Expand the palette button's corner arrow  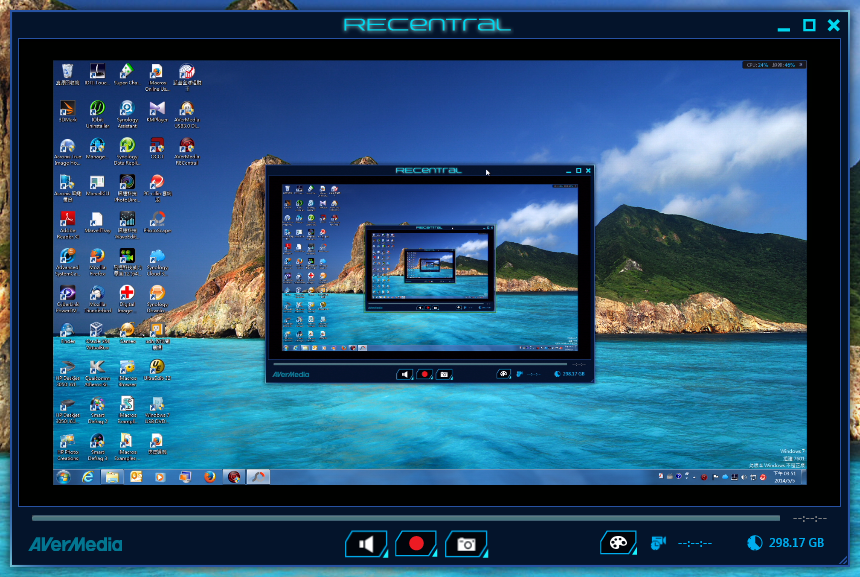tap(635, 552)
